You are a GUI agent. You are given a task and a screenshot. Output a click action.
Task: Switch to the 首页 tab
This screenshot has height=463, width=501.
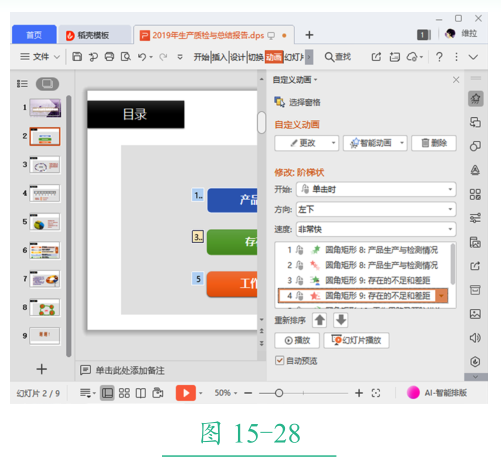(34, 34)
